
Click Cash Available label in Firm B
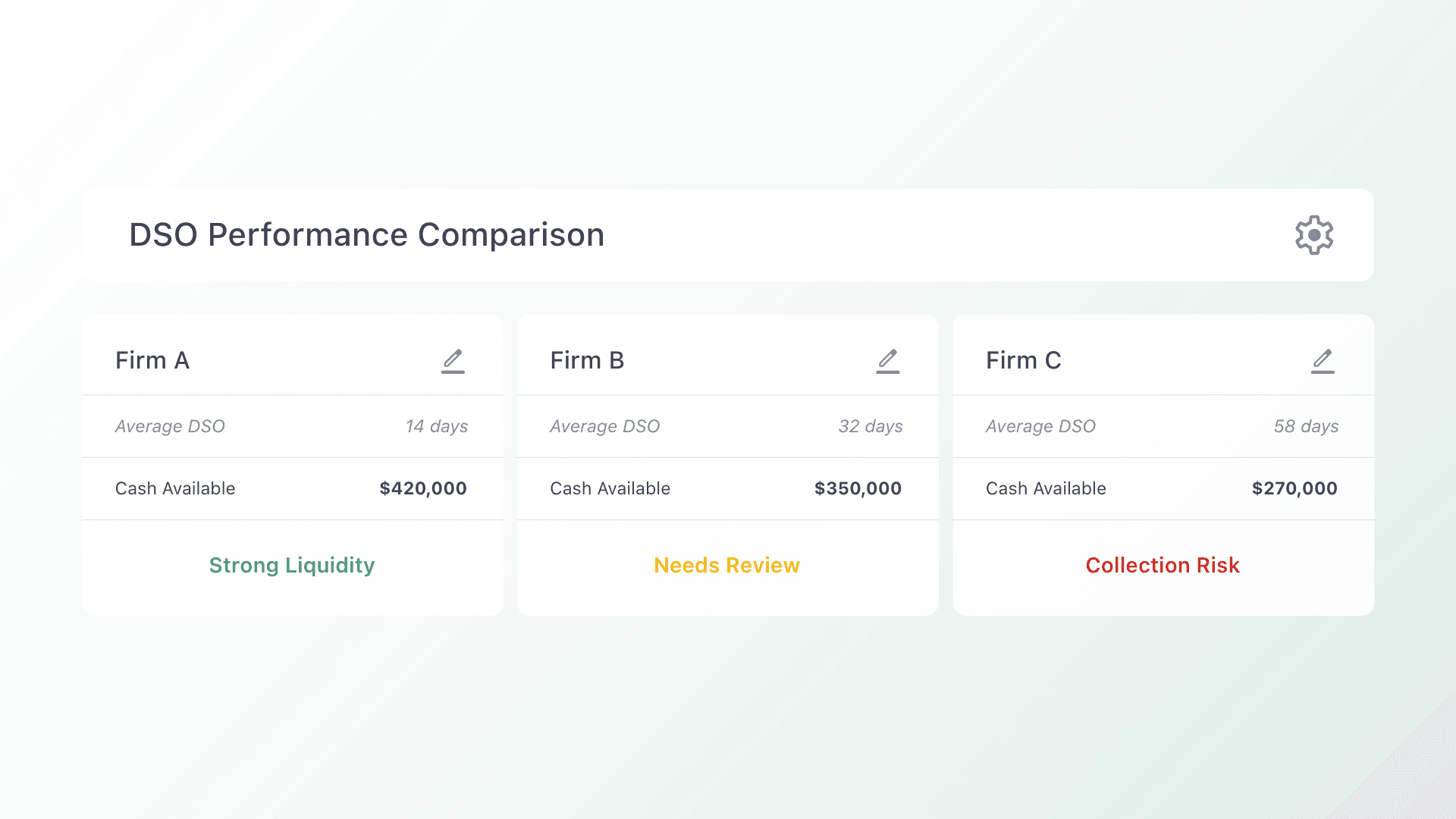click(x=610, y=488)
